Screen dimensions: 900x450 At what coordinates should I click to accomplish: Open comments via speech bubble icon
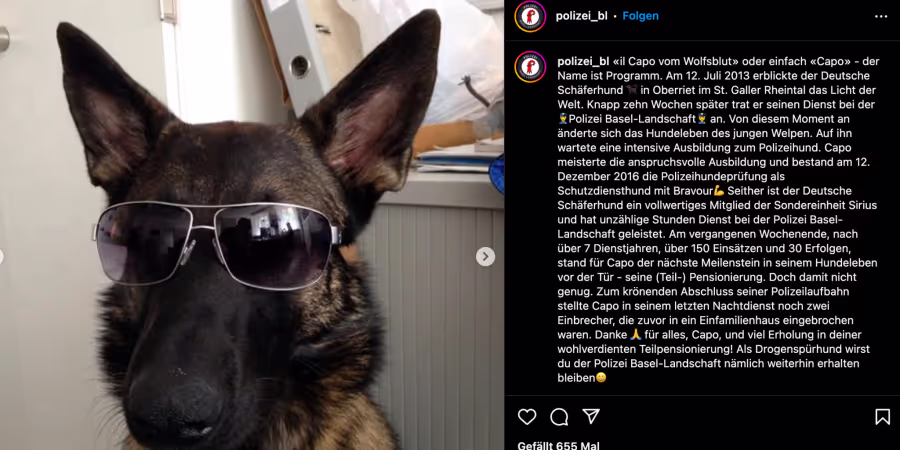(x=559, y=417)
